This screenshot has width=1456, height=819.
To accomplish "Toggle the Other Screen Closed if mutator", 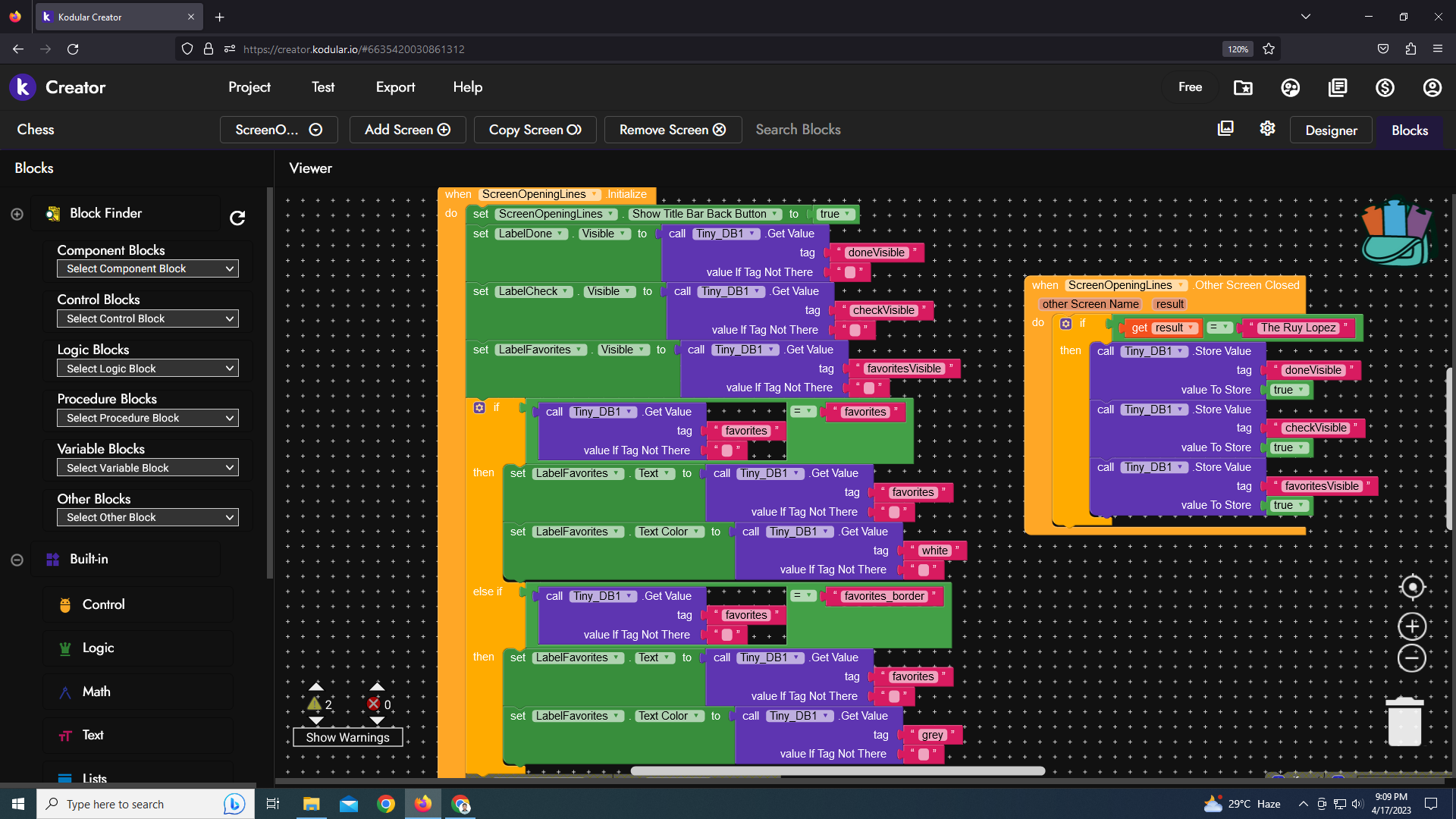I will click(x=1065, y=324).
